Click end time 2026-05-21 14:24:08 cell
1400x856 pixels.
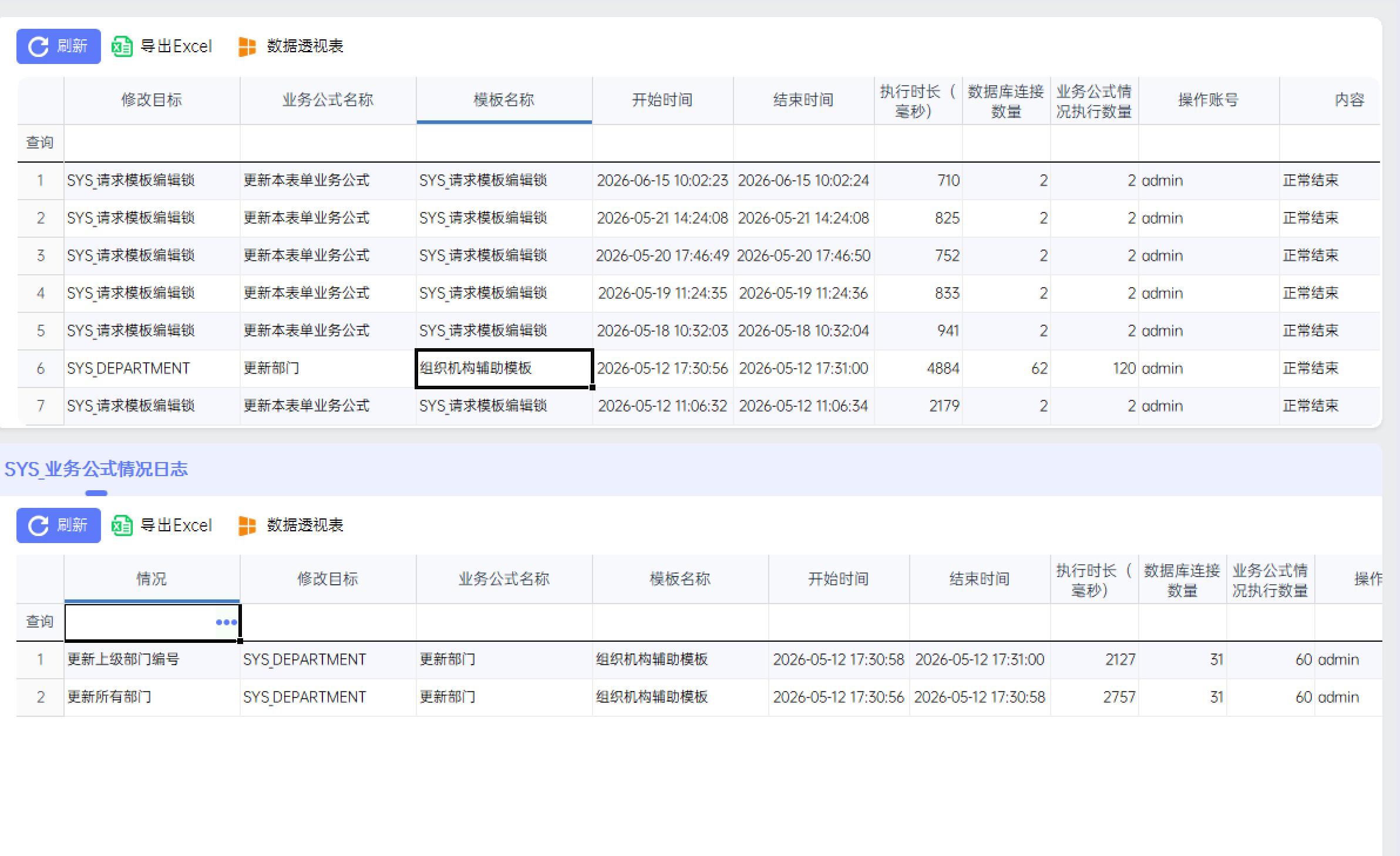pos(804,218)
